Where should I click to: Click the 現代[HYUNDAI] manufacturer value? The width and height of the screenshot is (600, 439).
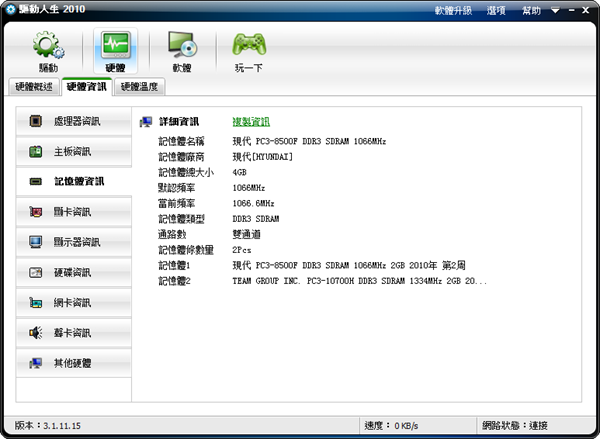click(x=262, y=157)
